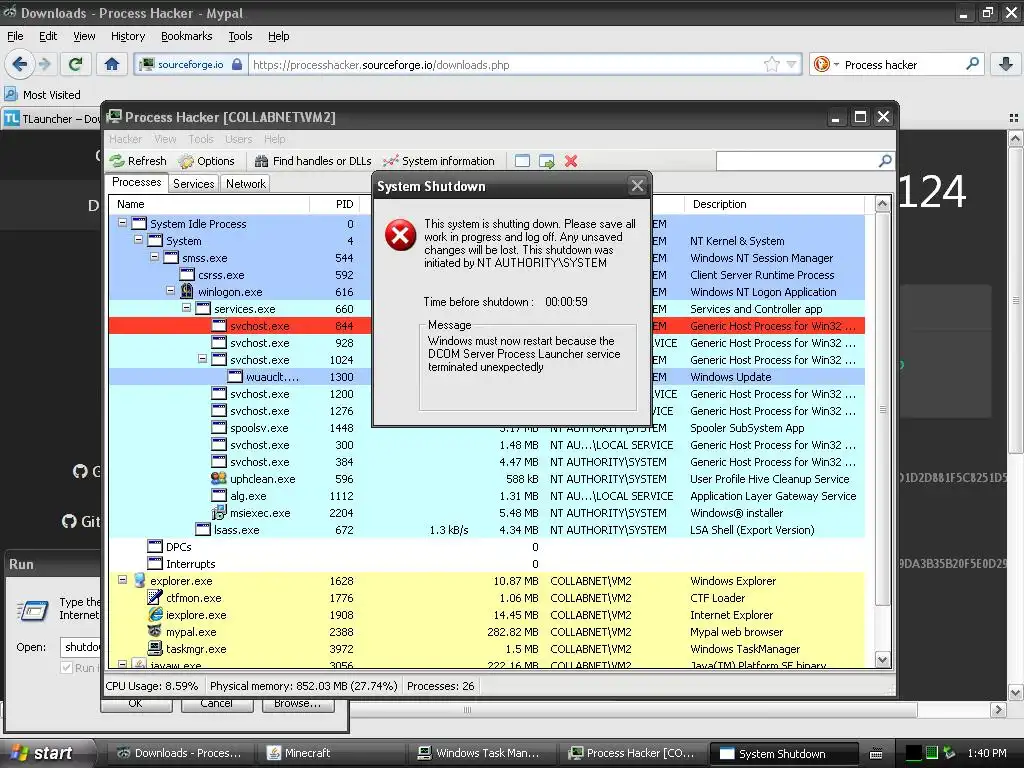Open the Downloads arrow in Mypal toolbar
Viewport: 1024px width, 768px height.
1006,64
